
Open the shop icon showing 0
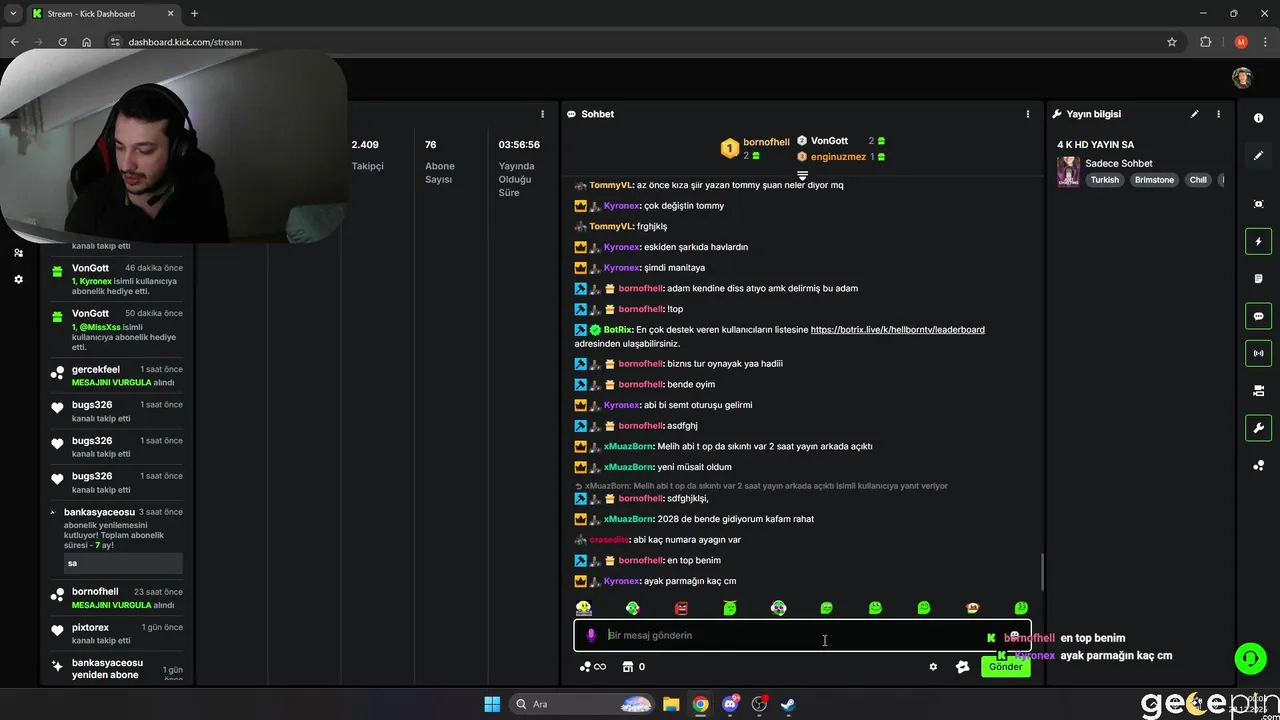[634, 667]
